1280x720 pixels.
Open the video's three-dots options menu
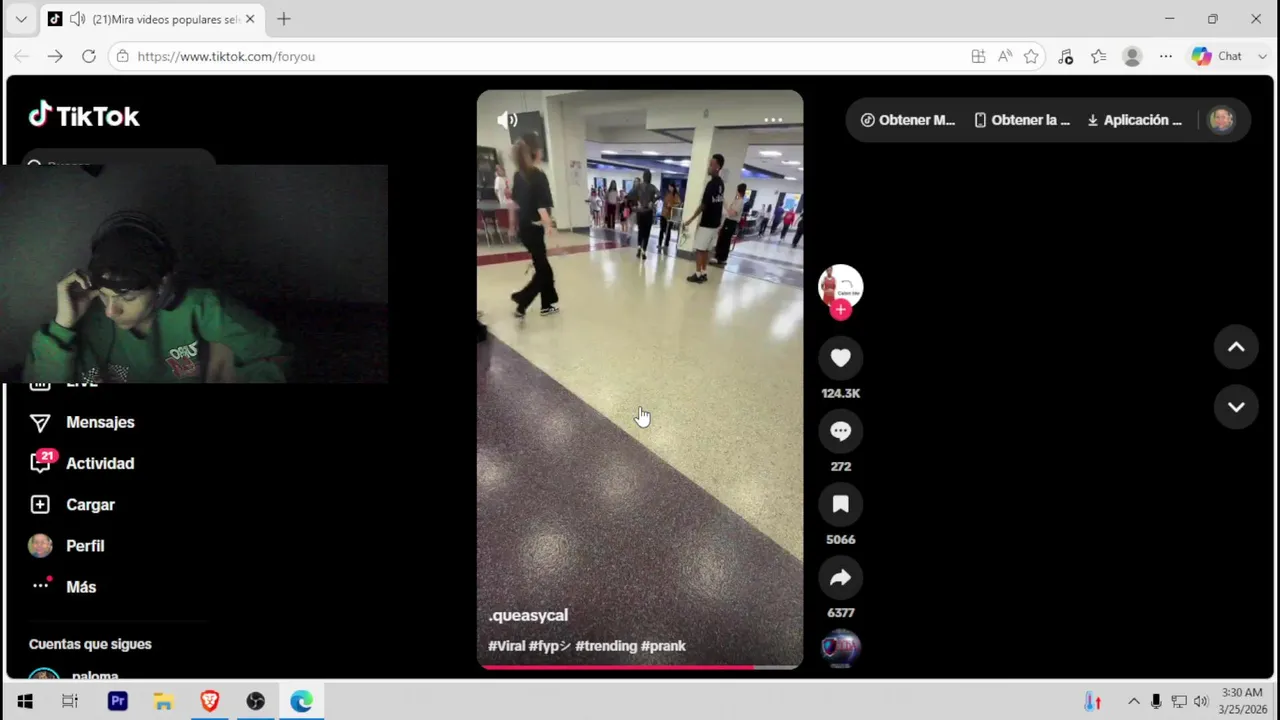[773, 120]
